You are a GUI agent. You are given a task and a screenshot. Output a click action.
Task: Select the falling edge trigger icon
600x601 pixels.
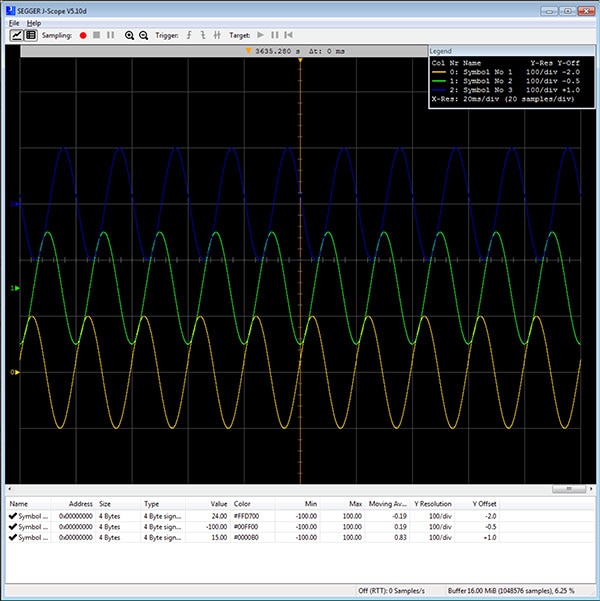click(203, 35)
